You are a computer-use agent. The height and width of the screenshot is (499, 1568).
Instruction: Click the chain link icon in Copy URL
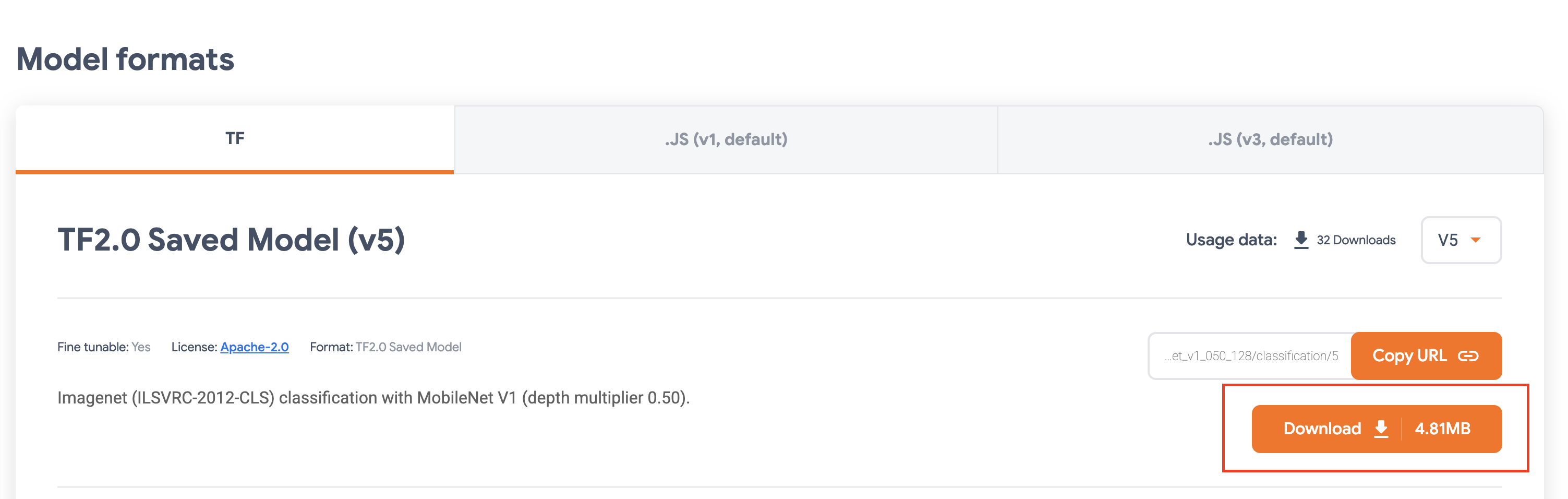1468,356
